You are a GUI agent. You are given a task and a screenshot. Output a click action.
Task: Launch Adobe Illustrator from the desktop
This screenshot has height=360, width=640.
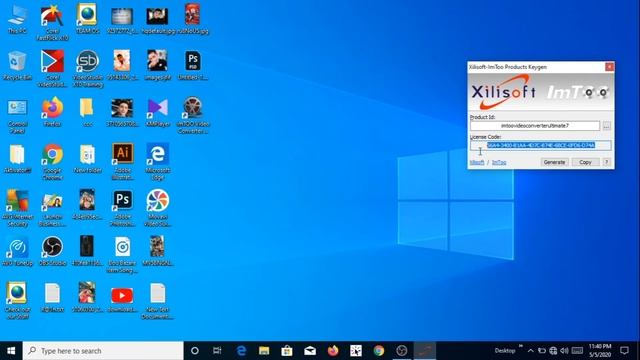point(122,162)
